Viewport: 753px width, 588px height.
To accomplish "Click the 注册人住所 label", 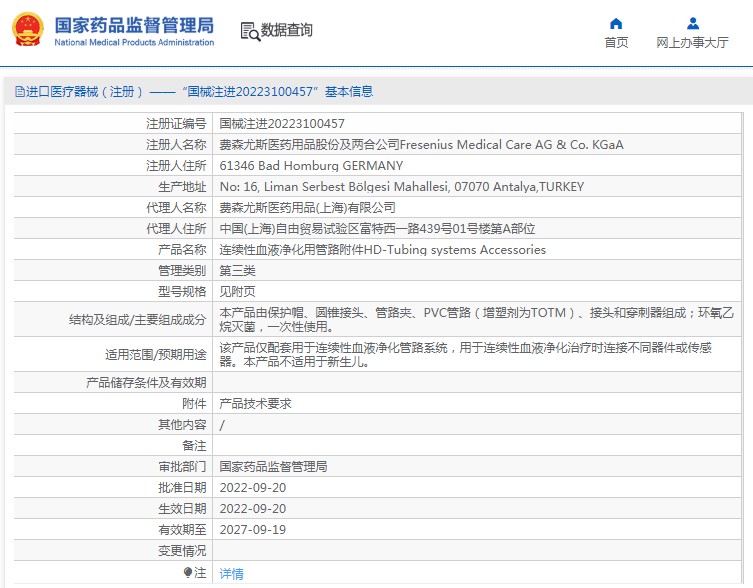I will coord(176,166).
